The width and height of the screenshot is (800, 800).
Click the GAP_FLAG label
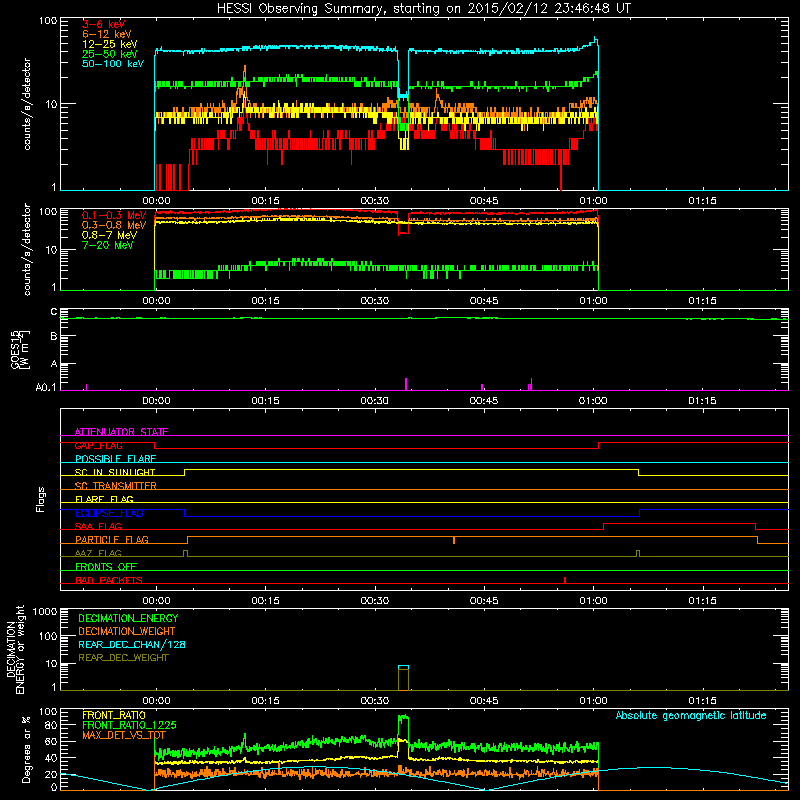99,445
